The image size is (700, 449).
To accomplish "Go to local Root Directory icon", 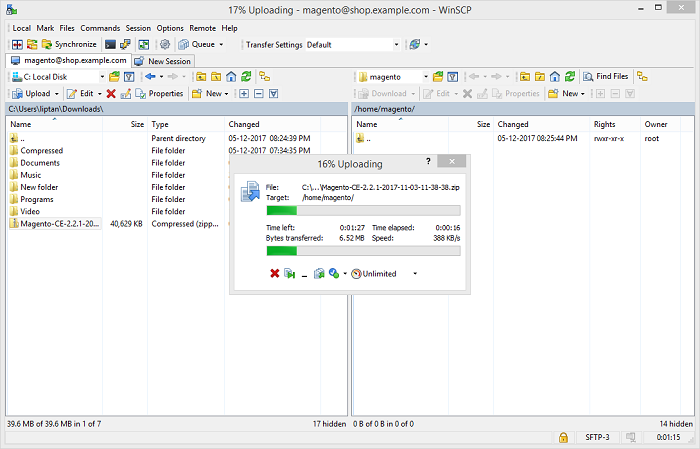I will [x=216, y=77].
